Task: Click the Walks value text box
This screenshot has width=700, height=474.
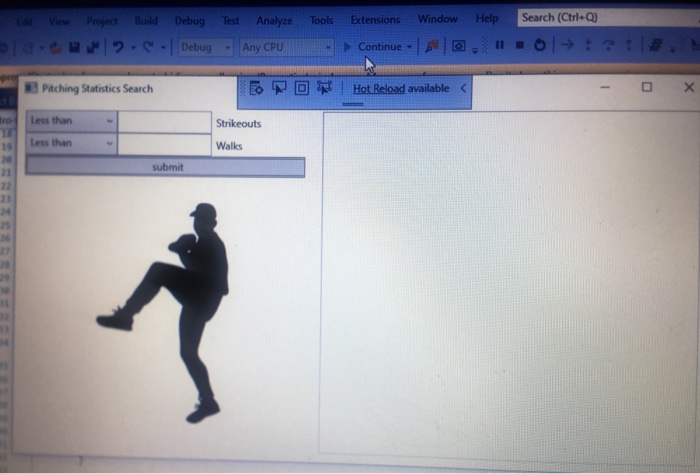Action: pos(164,144)
